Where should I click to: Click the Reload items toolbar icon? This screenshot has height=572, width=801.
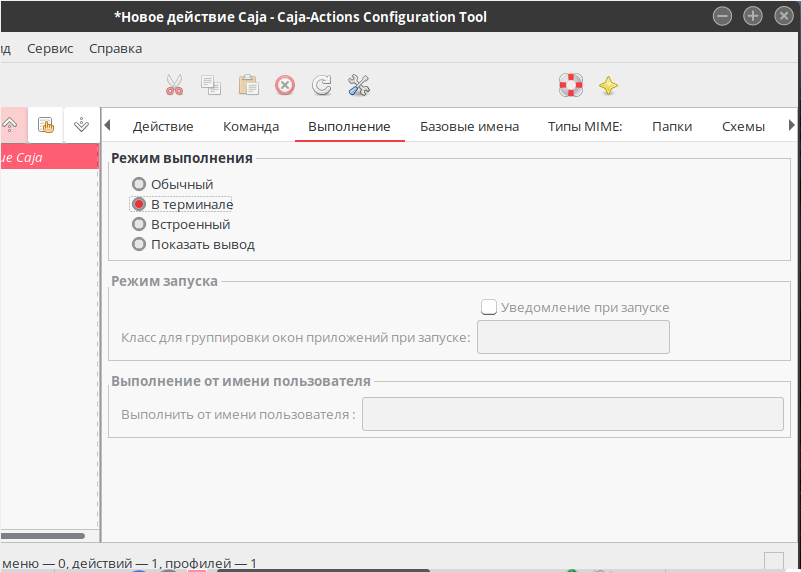coord(322,85)
